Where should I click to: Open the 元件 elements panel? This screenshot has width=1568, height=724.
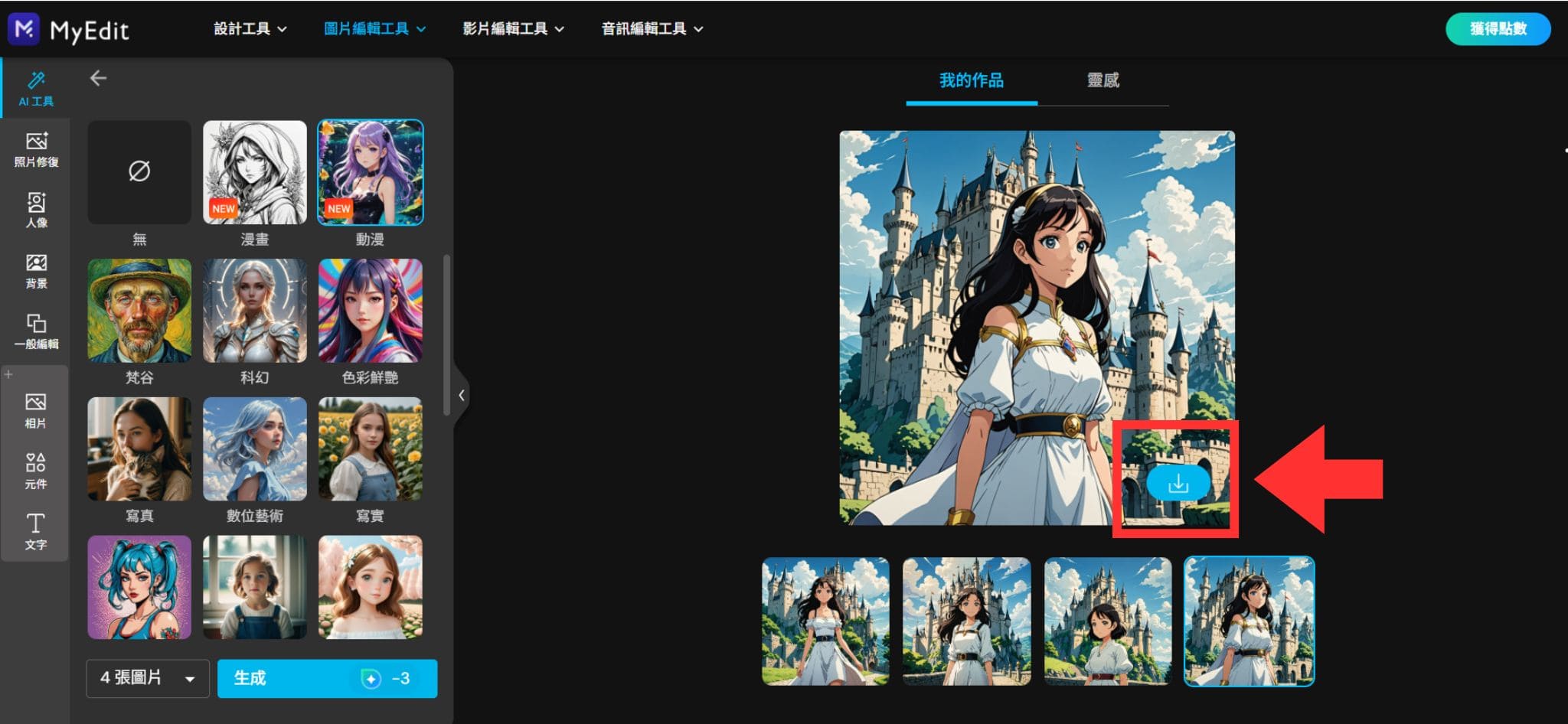click(36, 471)
